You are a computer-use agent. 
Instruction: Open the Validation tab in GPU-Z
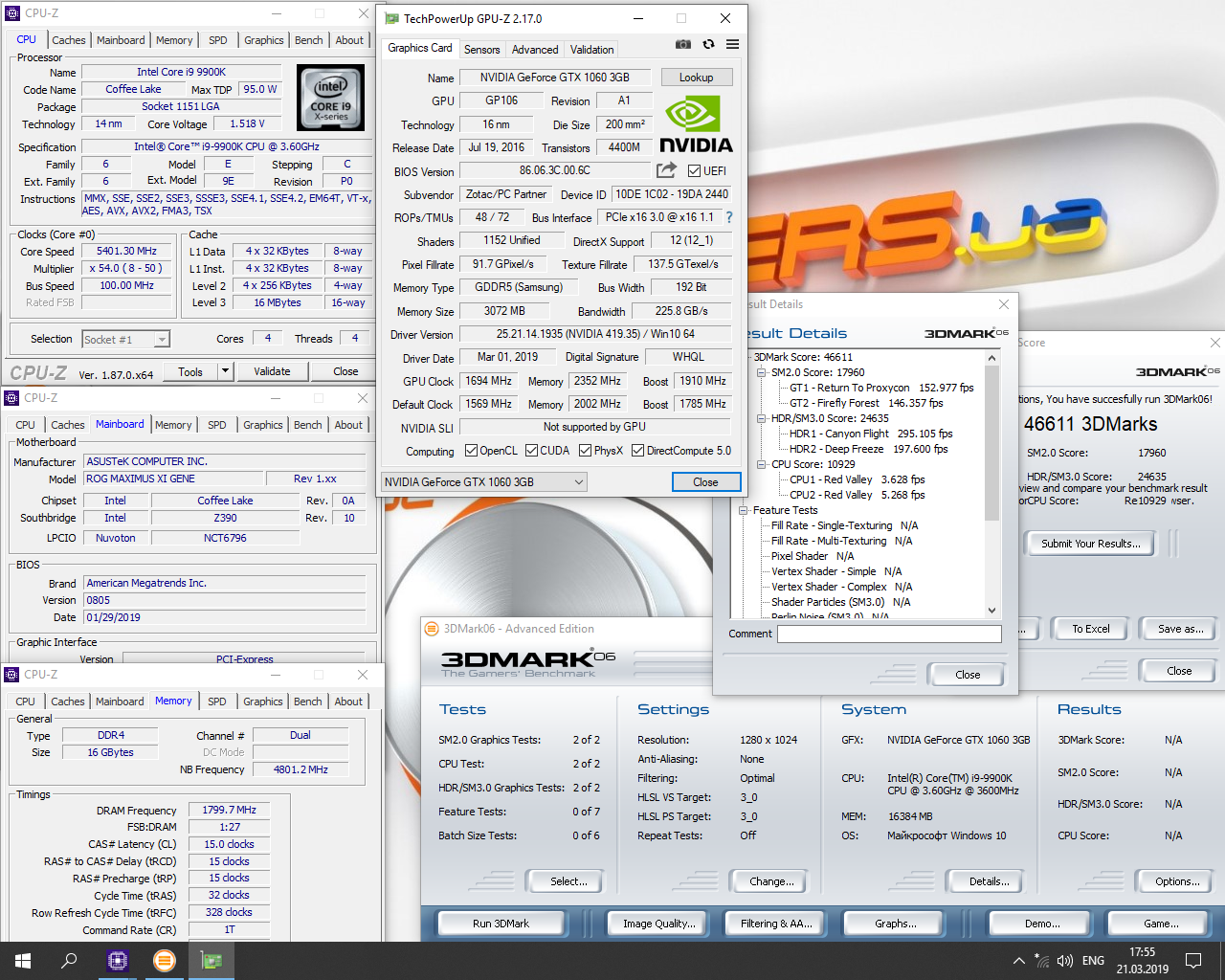coord(592,50)
